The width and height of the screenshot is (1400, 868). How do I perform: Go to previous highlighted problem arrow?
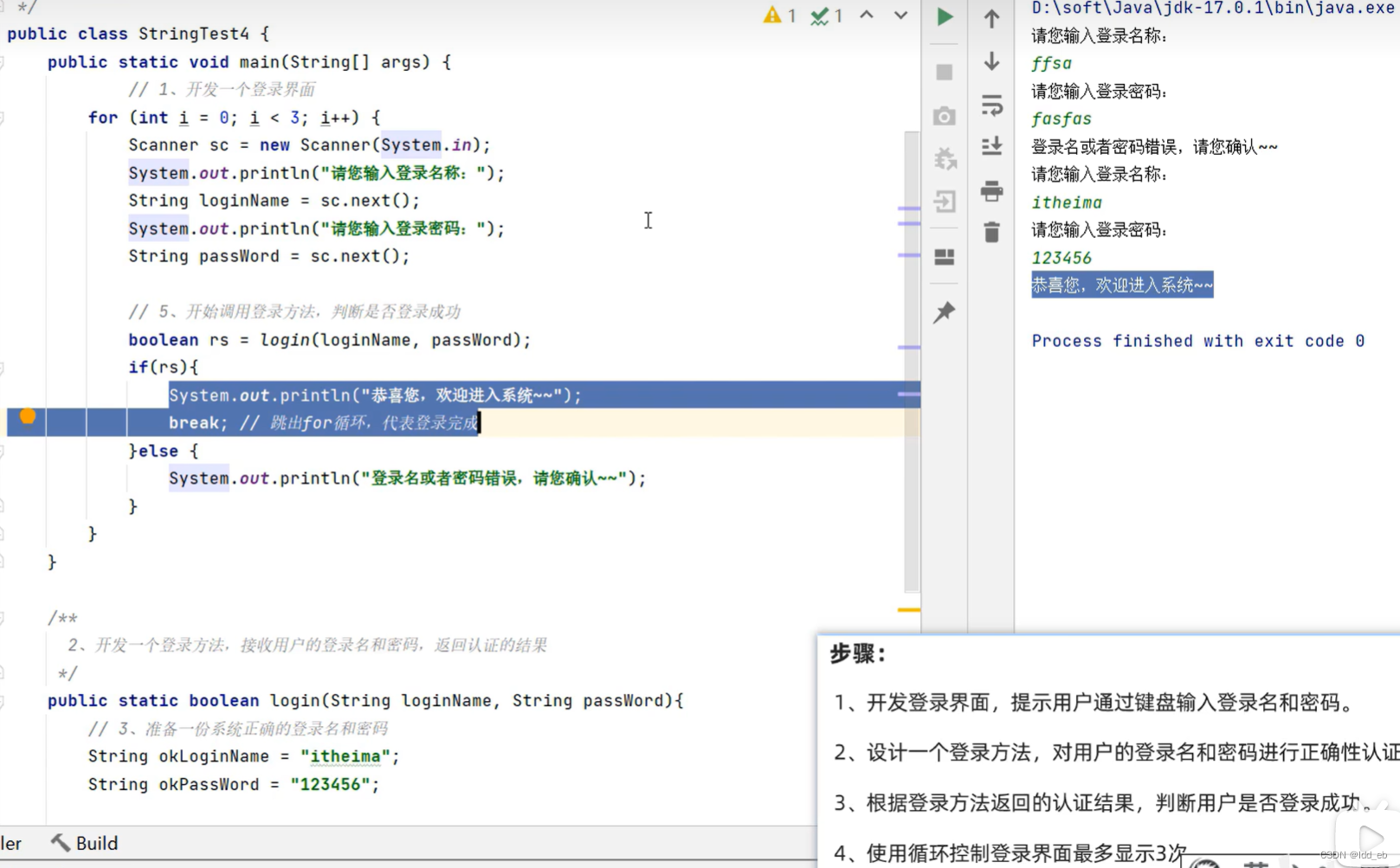pos(867,15)
